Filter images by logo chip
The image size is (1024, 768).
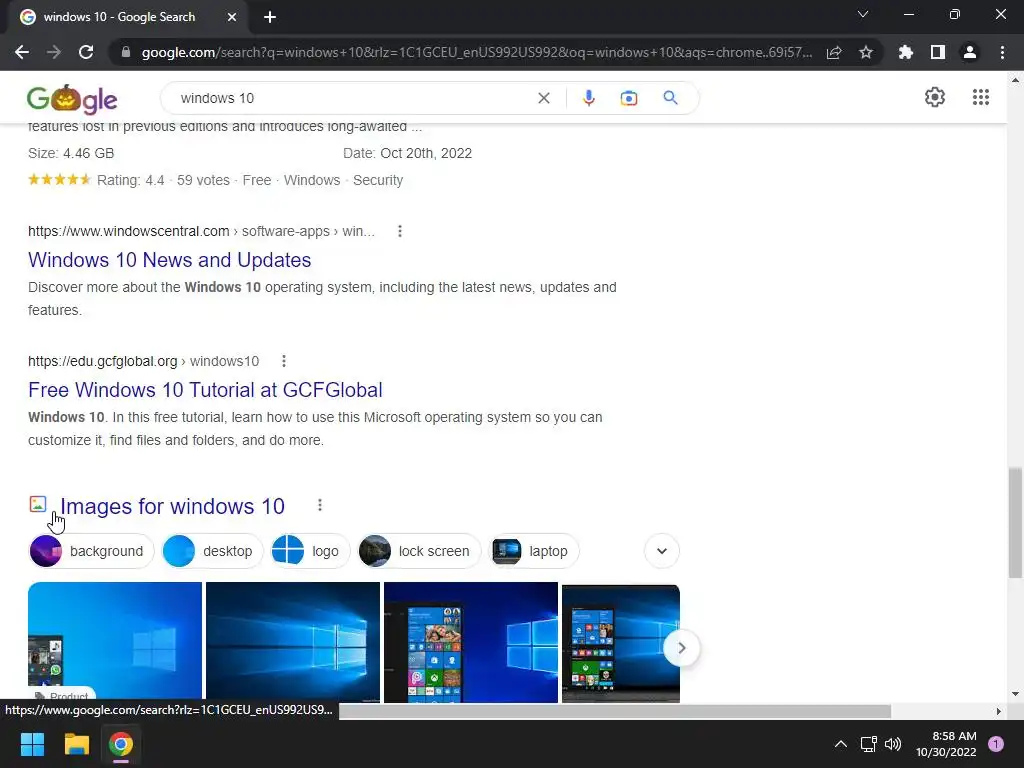(310, 551)
